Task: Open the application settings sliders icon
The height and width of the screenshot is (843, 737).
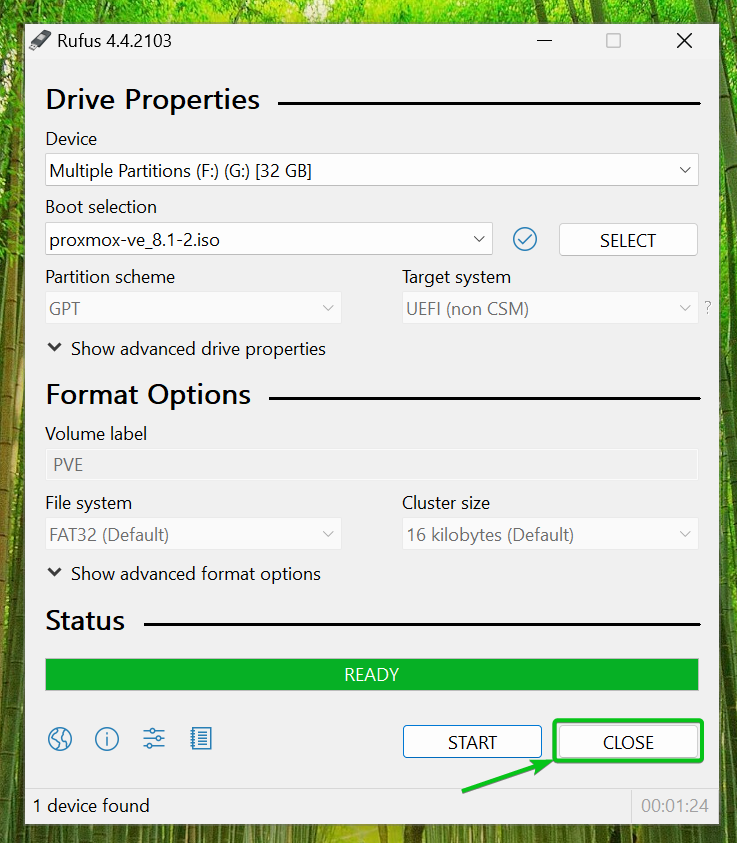Action: point(154,739)
